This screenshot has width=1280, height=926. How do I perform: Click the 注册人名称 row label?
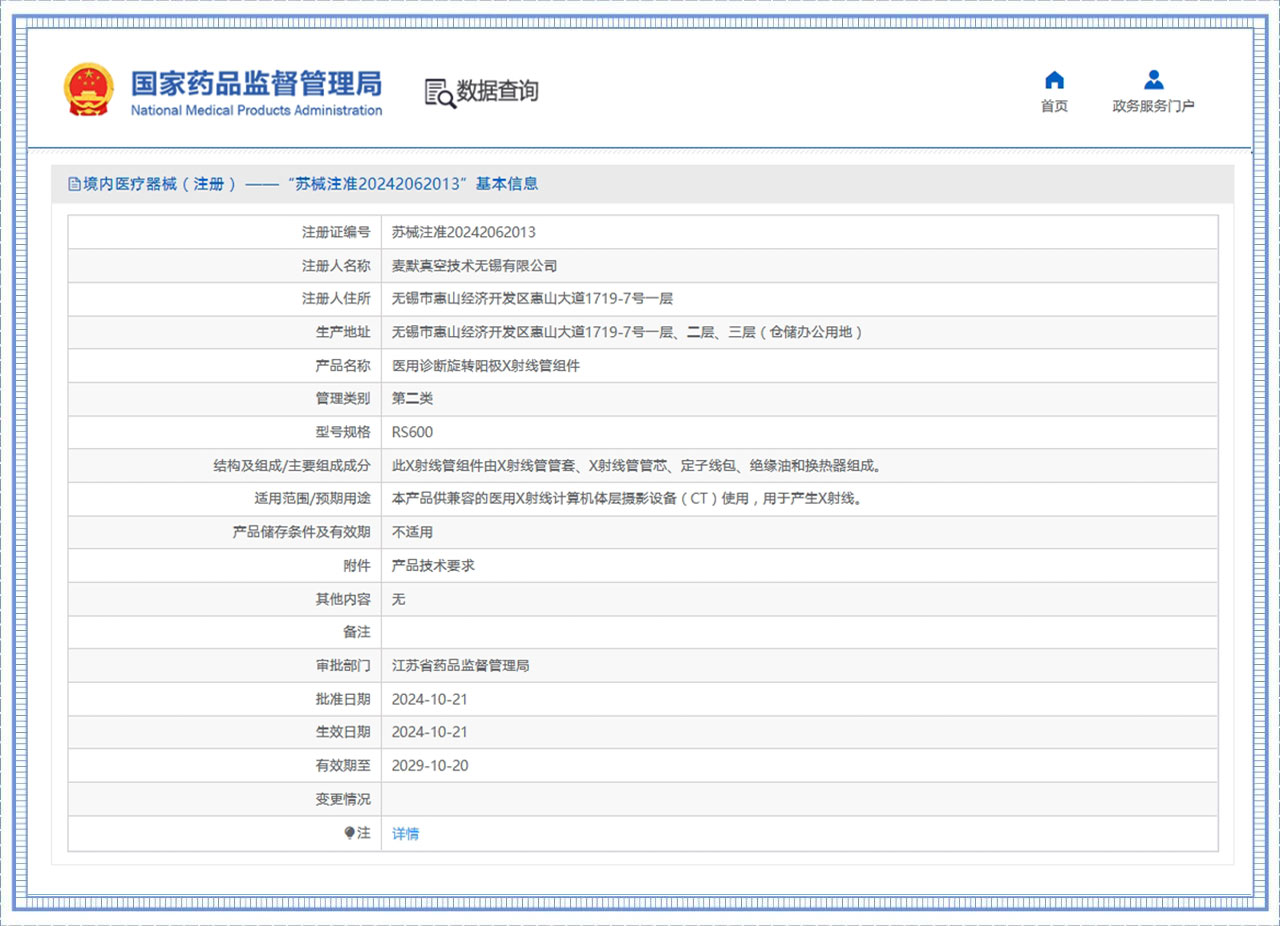tap(336, 265)
